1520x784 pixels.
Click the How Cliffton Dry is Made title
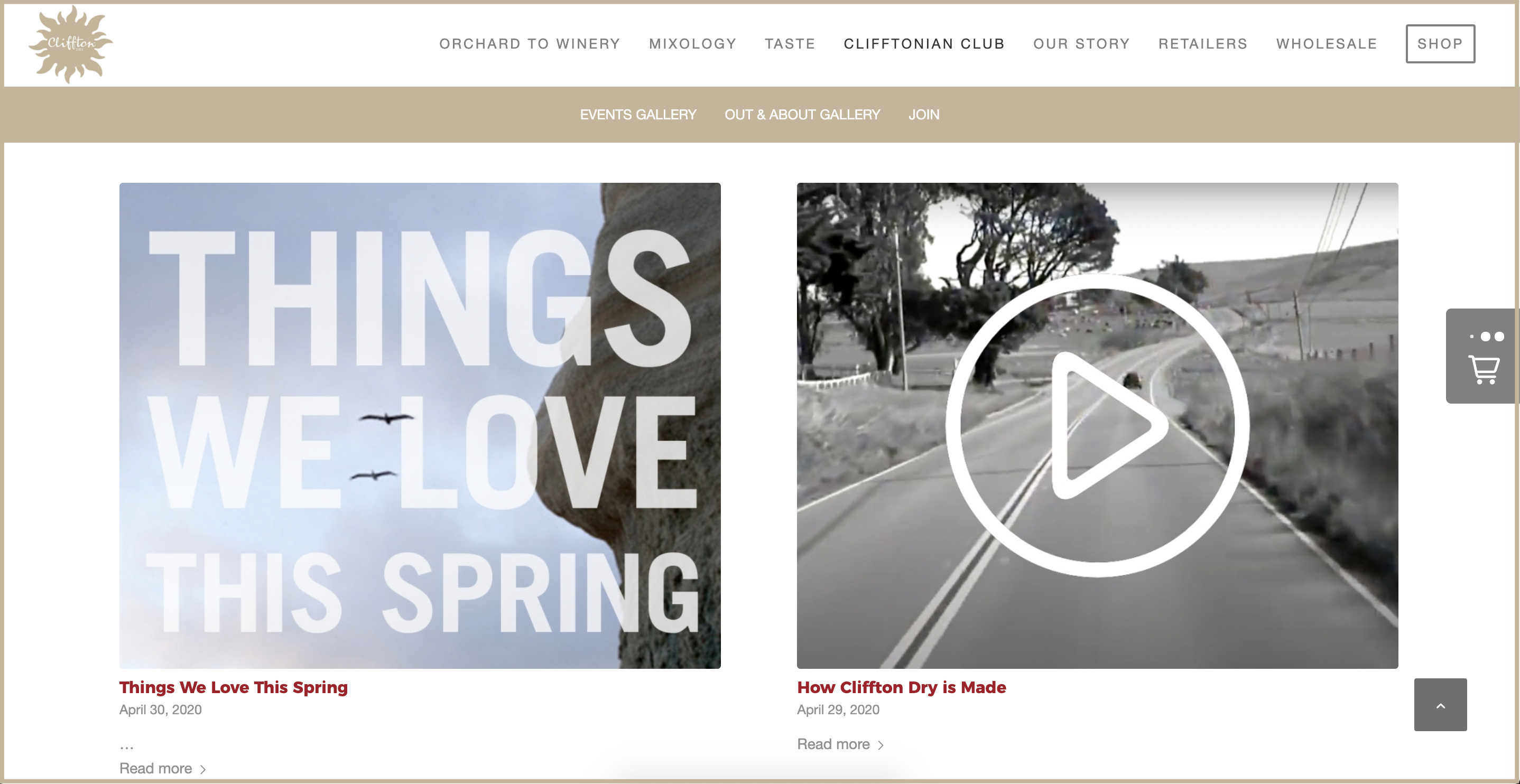pos(902,687)
